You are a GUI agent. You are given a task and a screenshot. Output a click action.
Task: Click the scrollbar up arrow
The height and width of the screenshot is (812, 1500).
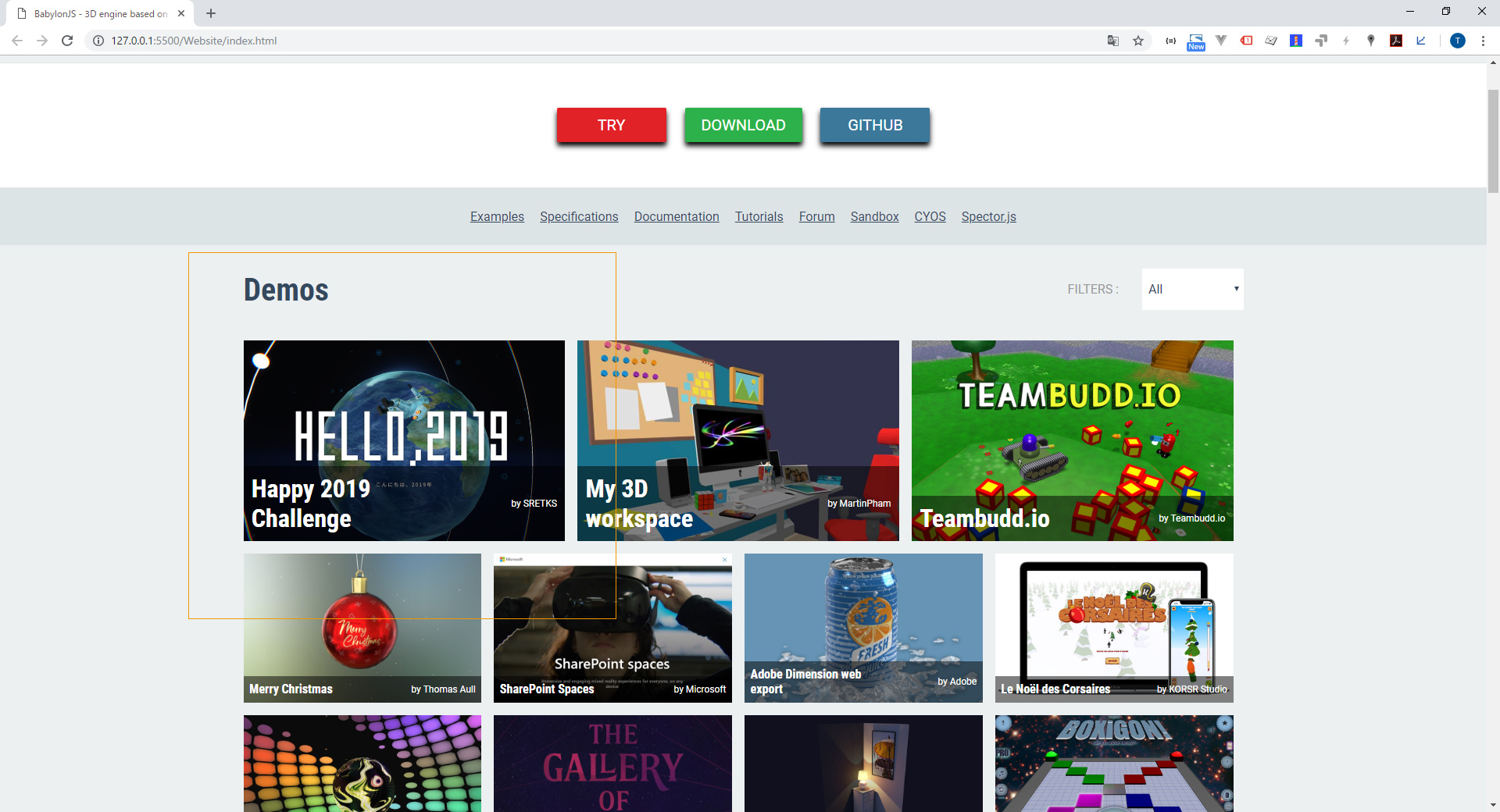[1493, 62]
